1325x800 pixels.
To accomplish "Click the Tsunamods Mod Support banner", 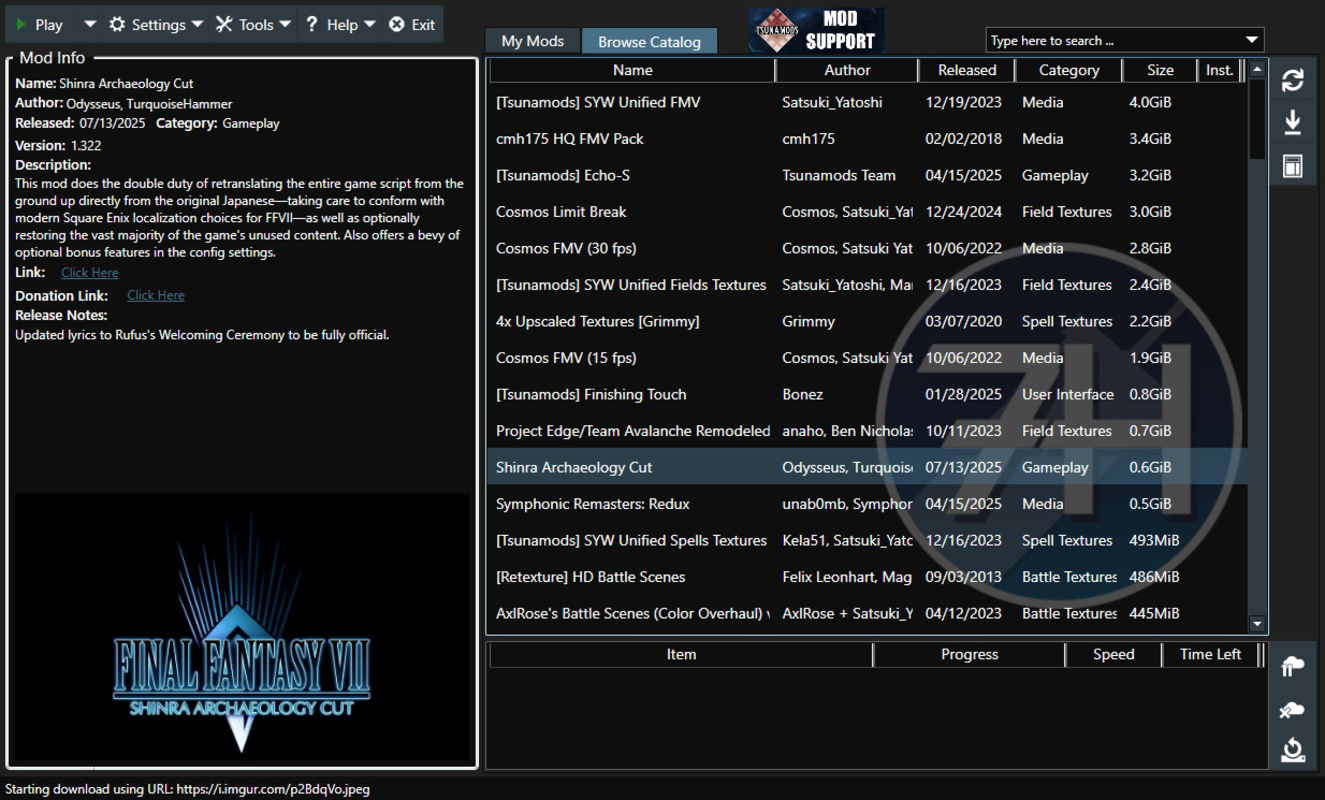I will (x=816, y=30).
